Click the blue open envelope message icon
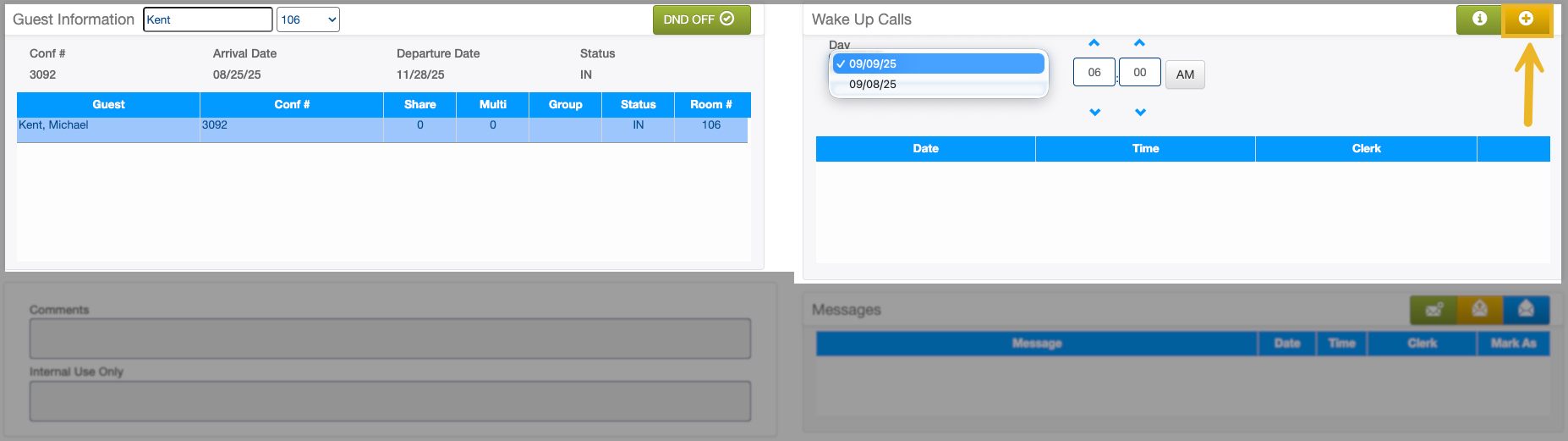 point(1526,310)
